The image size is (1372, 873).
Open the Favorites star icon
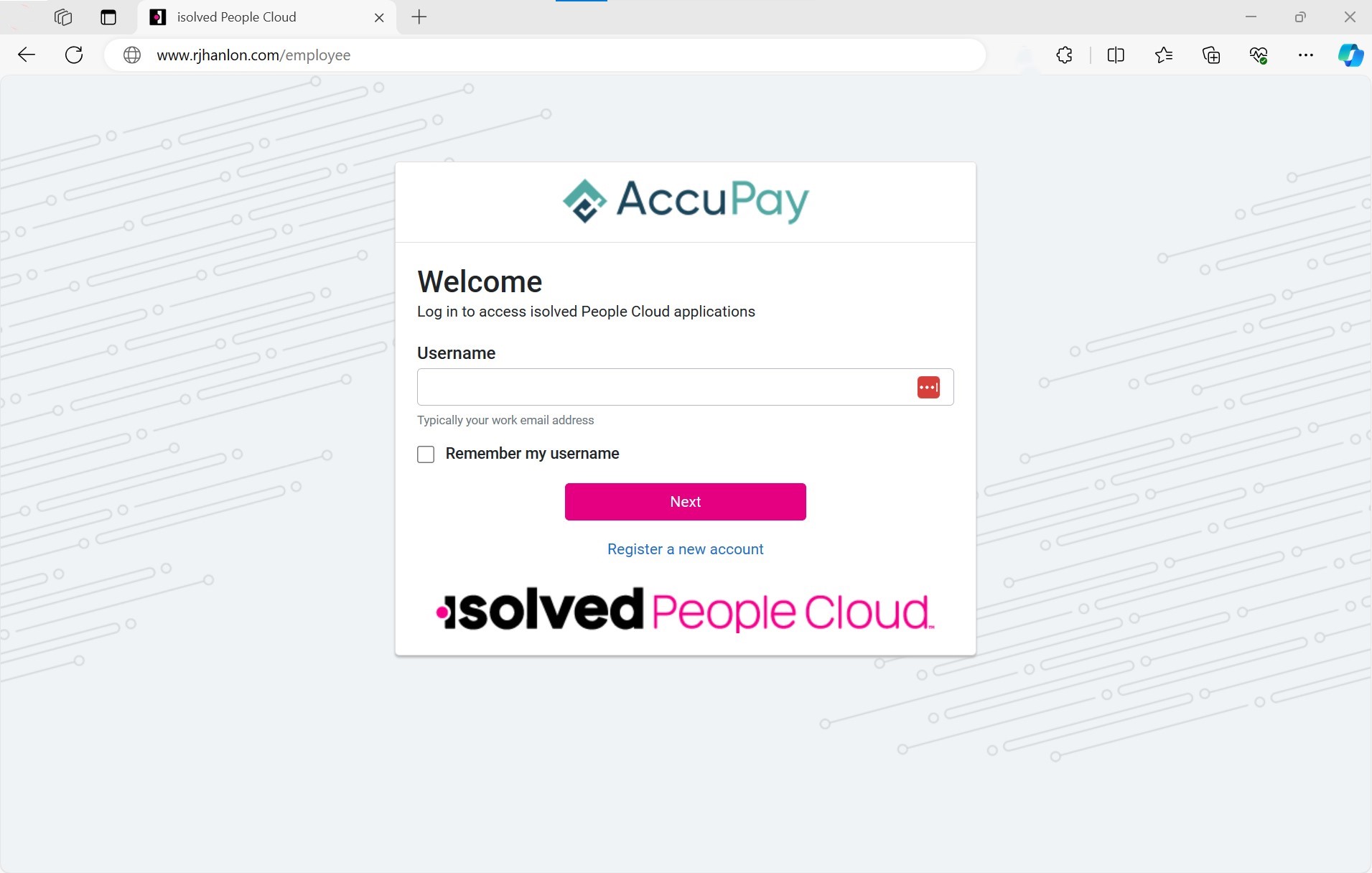click(1164, 55)
